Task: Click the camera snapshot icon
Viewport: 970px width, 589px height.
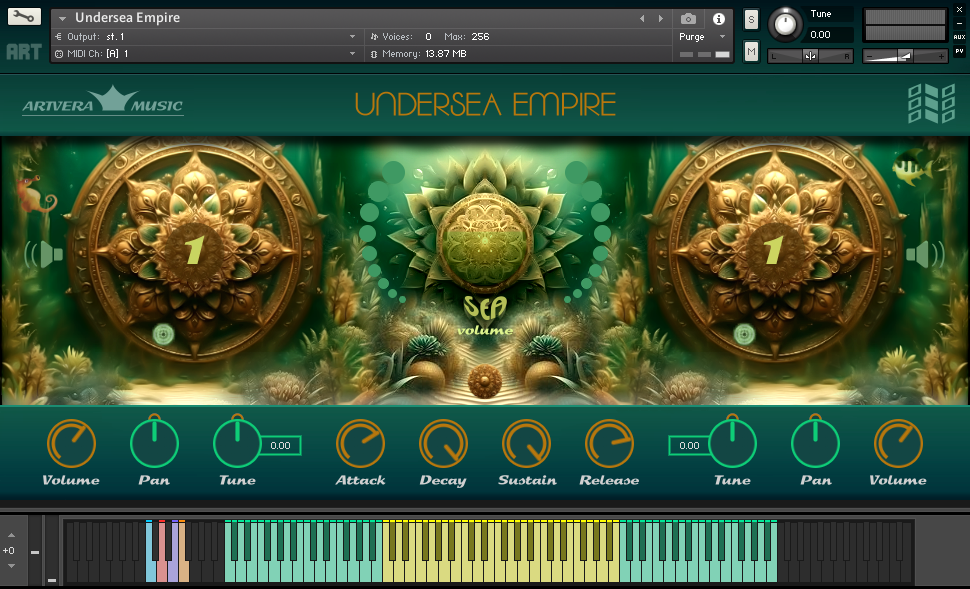Action: pos(688,19)
